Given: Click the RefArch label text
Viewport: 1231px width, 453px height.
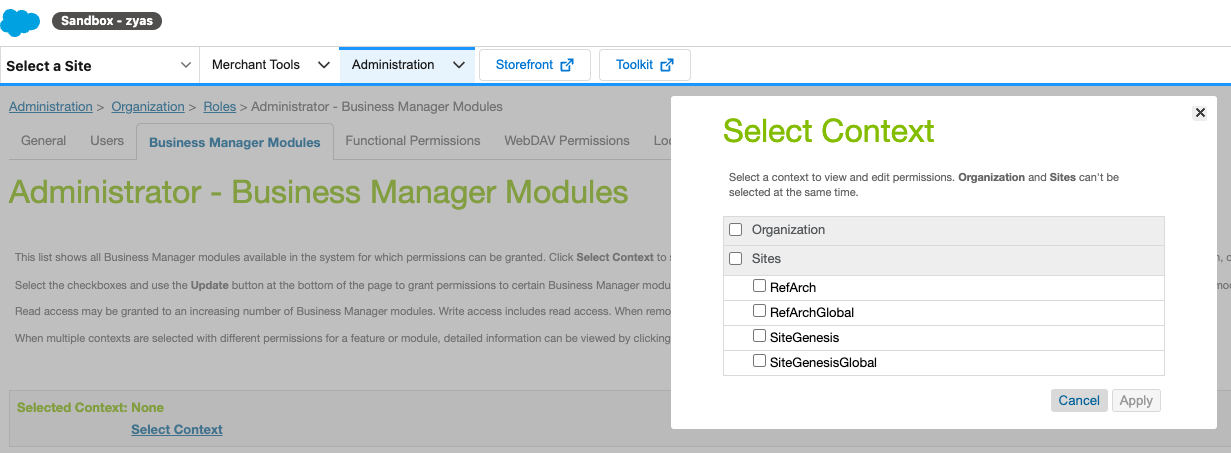Looking at the screenshot, I should click(x=793, y=288).
